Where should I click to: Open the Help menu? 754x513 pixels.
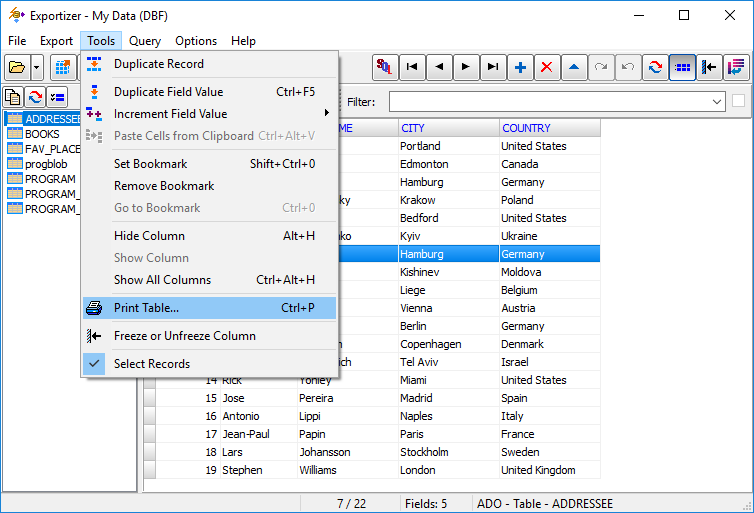(243, 41)
